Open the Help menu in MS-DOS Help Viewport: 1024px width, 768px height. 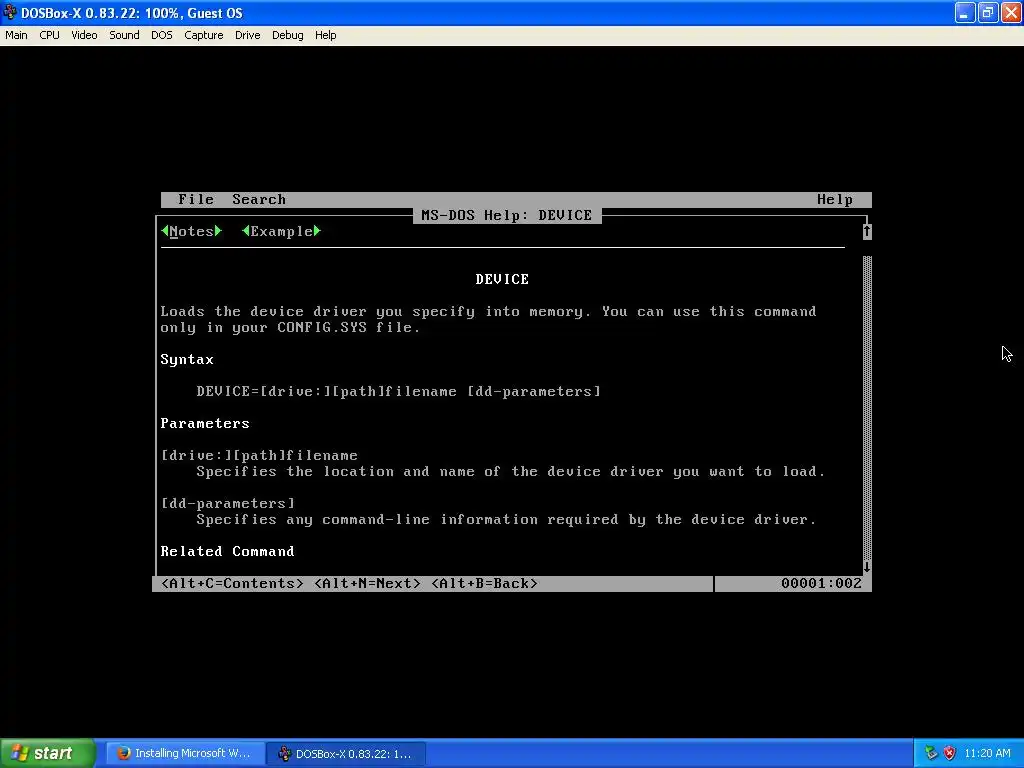coord(835,199)
